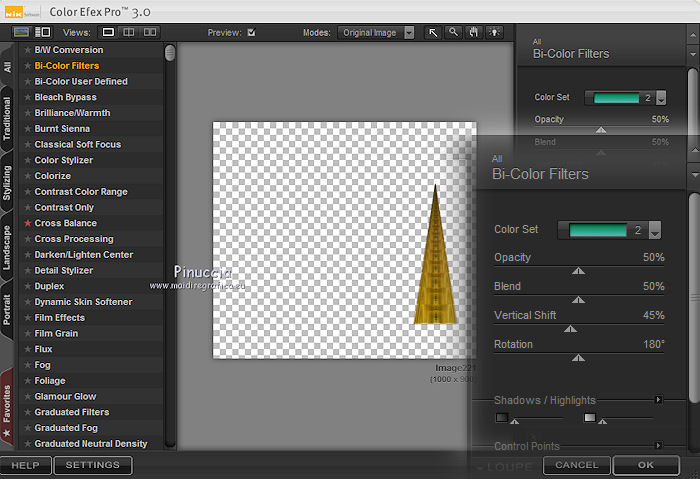Image resolution: width=700 pixels, height=479 pixels.
Task: Select the Glamour Glow filter
Action: (65, 396)
